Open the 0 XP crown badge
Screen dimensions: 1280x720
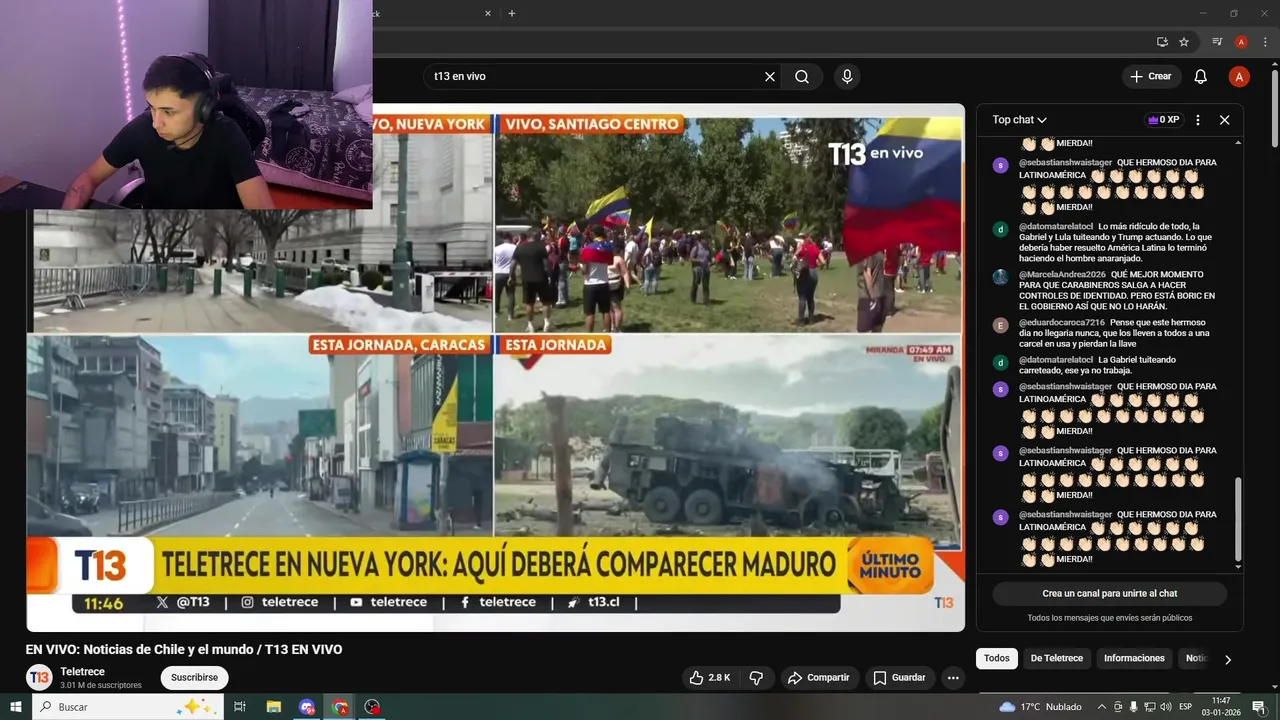tap(1164, 120)
